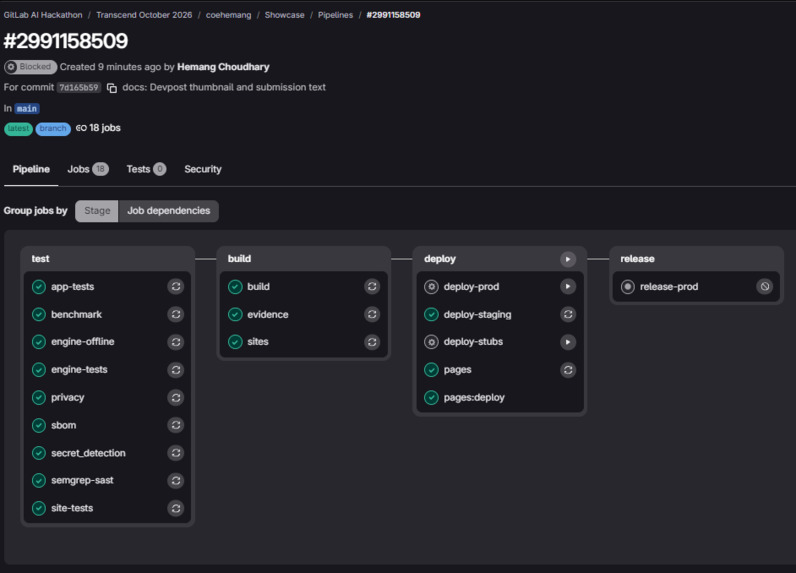The image size is (796, 573).
Task: Click the 18 jobs count text
Action: 105,128
